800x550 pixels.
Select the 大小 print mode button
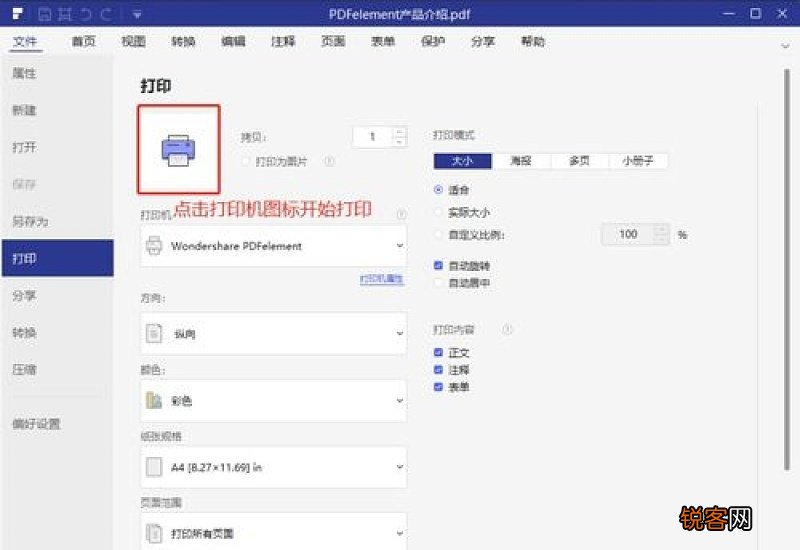463,161
